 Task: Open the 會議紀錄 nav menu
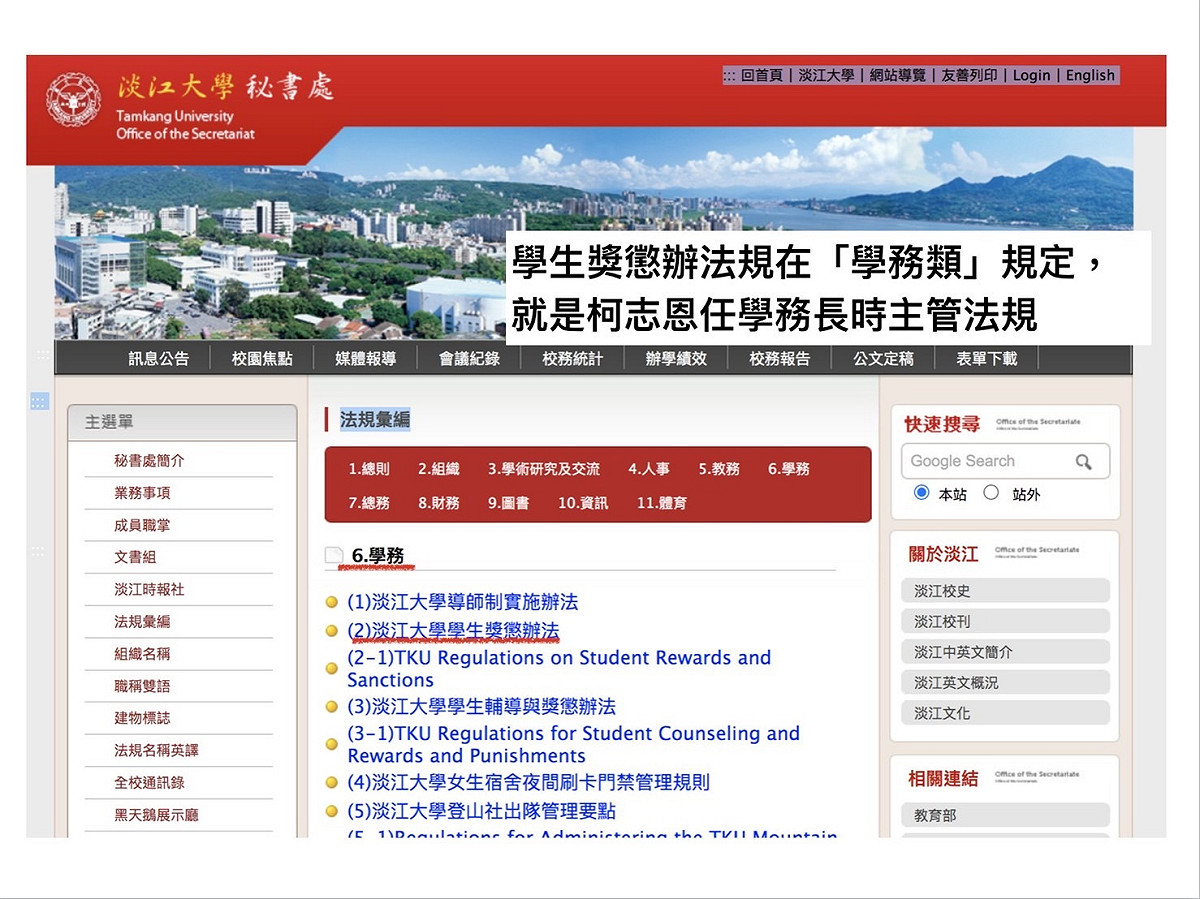[469, 359]
